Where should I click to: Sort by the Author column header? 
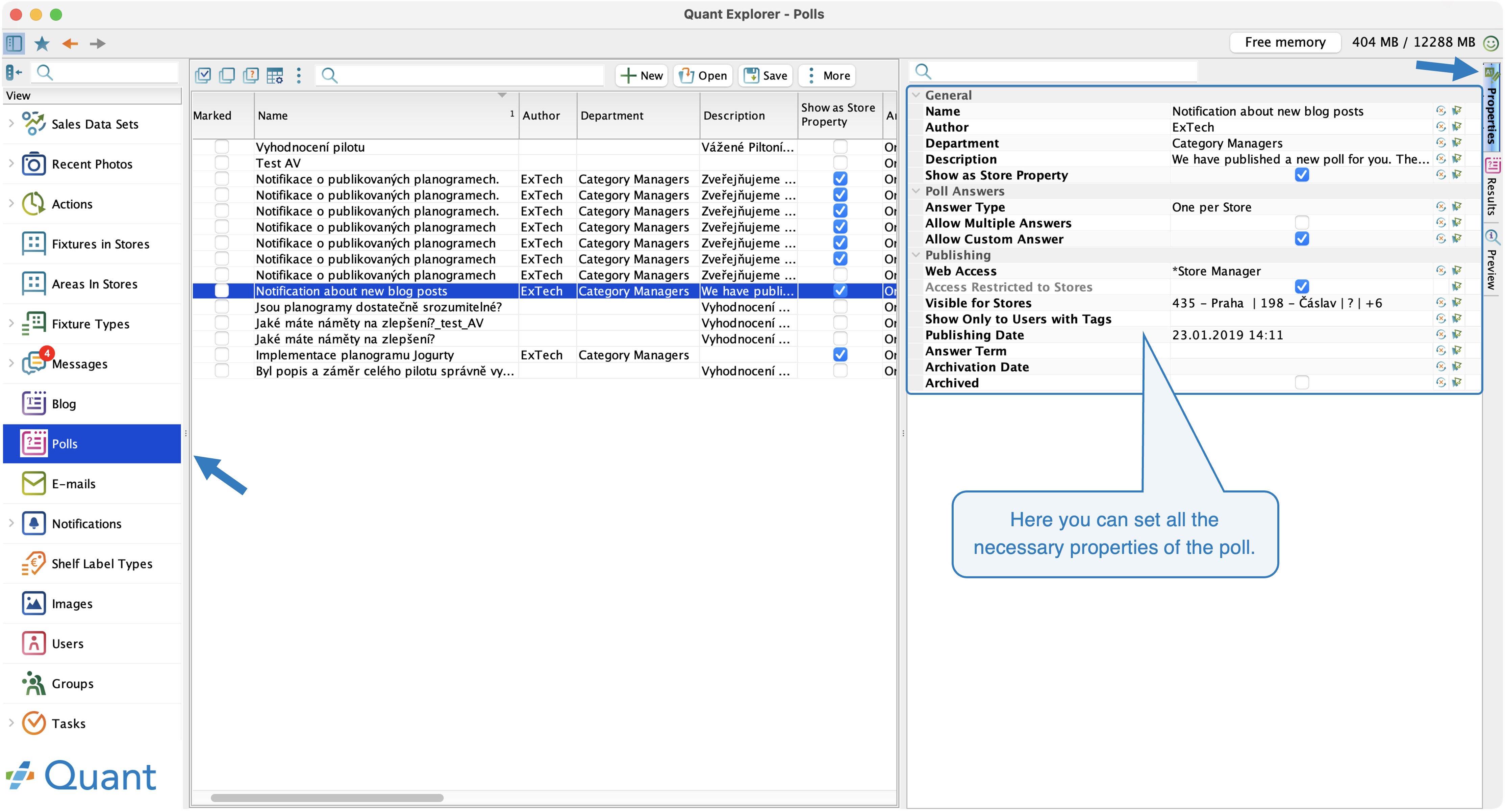click(x=548, y=116)
